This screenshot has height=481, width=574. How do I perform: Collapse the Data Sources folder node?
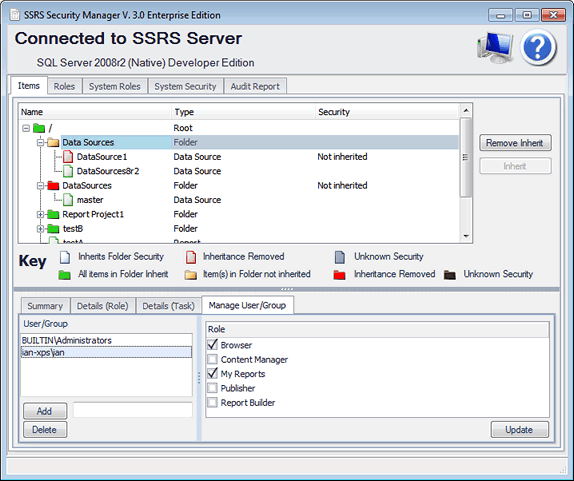(x=40, y=142)
